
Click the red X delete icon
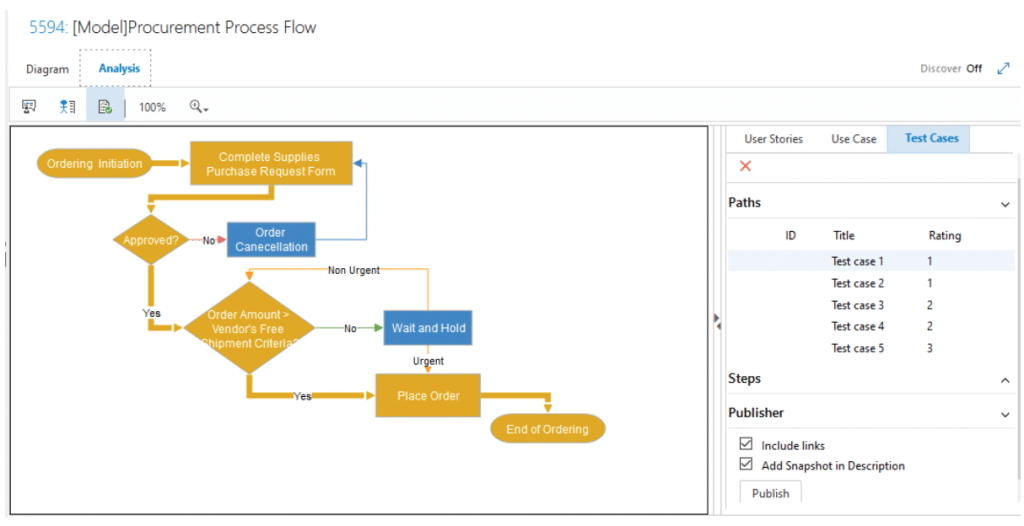(x=745, y=166)
